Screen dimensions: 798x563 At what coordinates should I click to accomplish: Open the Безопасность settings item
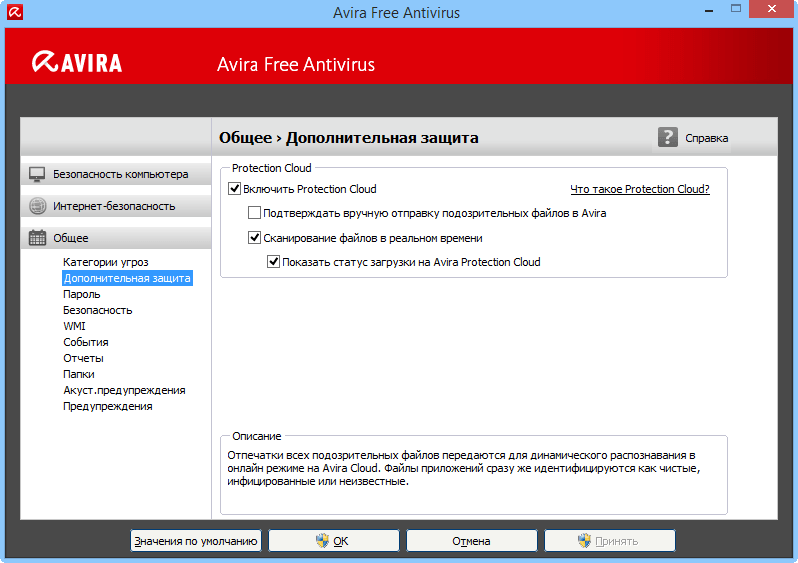(x=97, y=310)
